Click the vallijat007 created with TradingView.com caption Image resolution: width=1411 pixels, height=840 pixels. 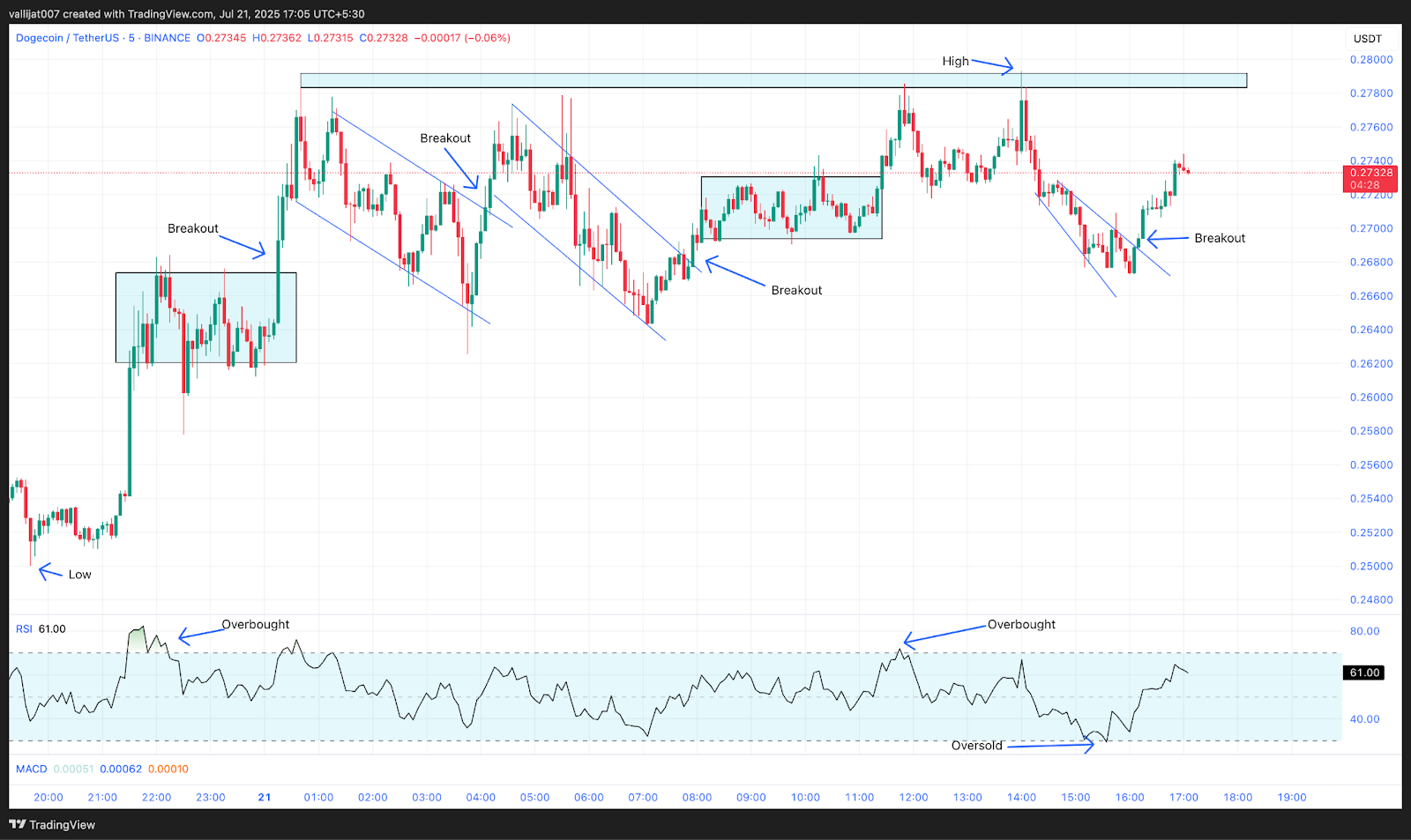pos(186,14)
